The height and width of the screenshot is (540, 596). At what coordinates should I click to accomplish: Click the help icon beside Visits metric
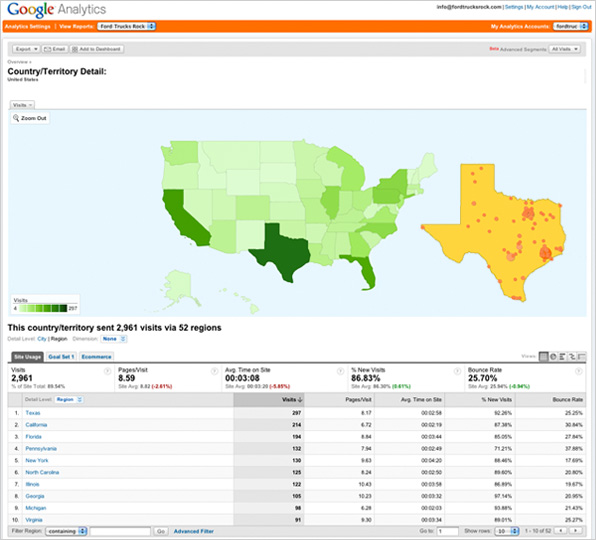click(x=107, y=371)
